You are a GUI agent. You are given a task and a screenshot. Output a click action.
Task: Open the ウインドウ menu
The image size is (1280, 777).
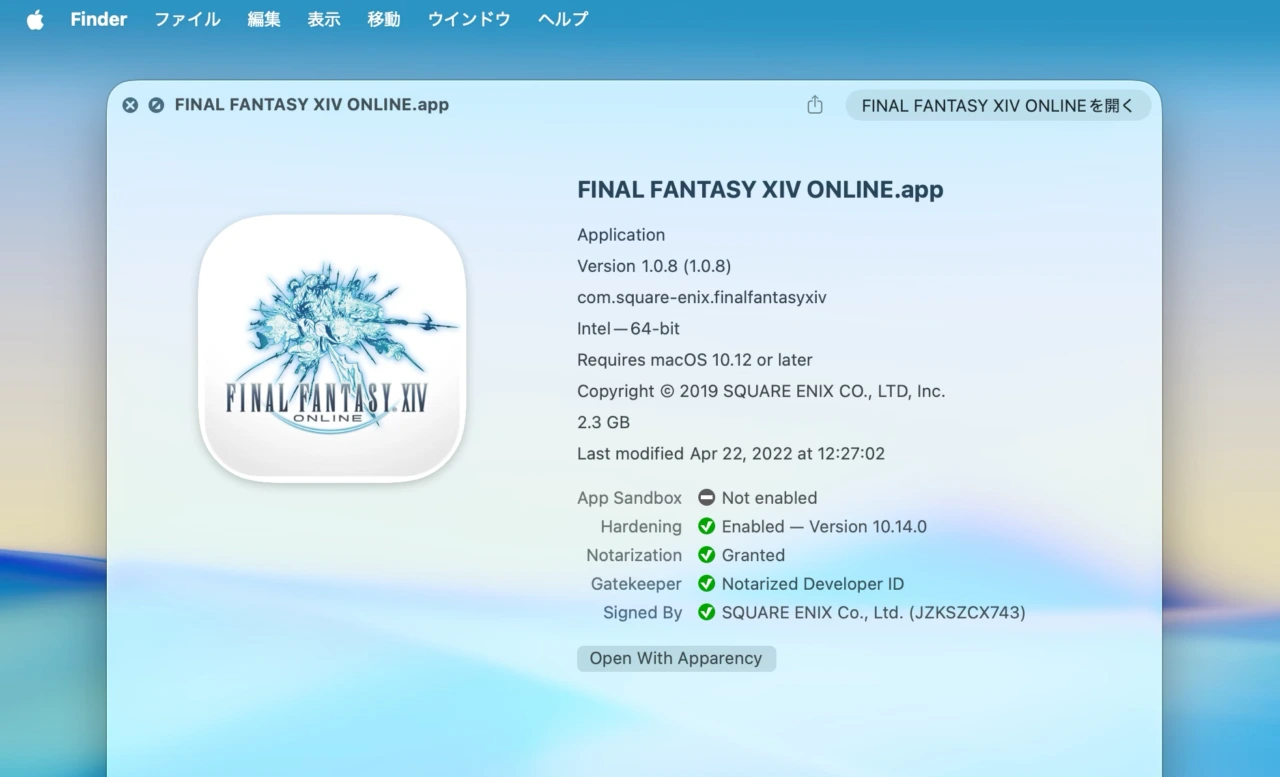(467, 18)
